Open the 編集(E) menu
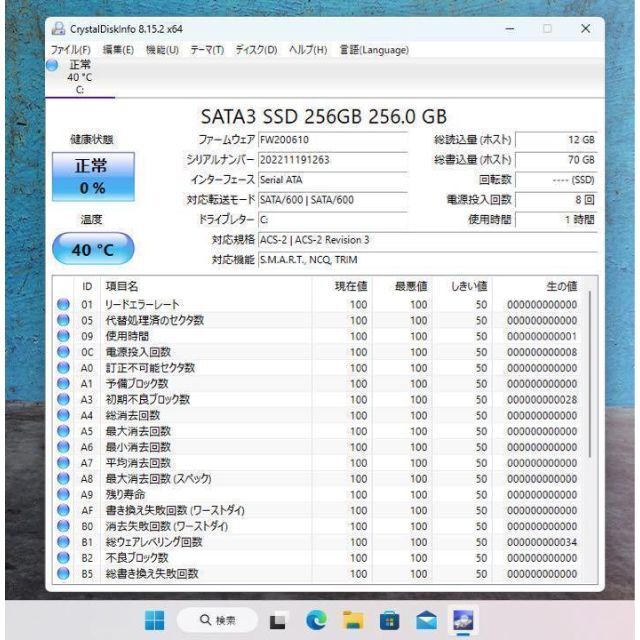Viewport: 640px width, 640px height. click(x=118, y=50)
